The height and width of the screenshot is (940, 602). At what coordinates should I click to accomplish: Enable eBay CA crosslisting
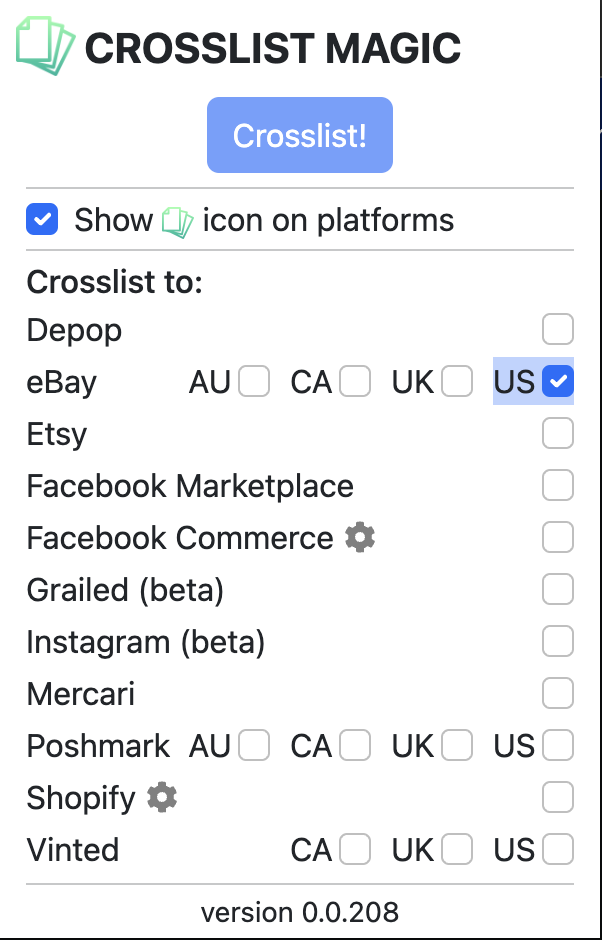pyautogui.click(x=357, y=381)
